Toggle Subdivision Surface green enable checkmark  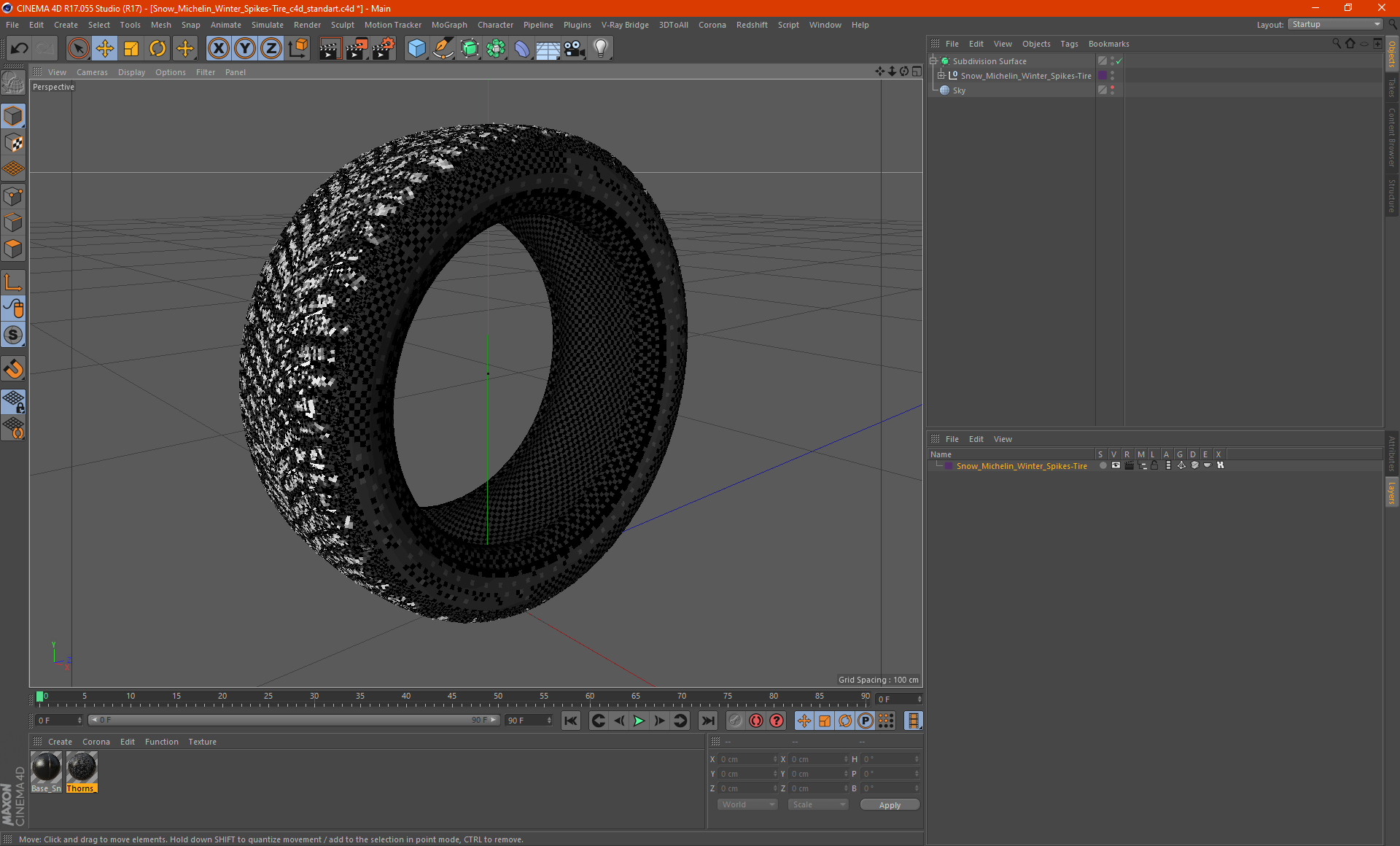point(1119,61)
